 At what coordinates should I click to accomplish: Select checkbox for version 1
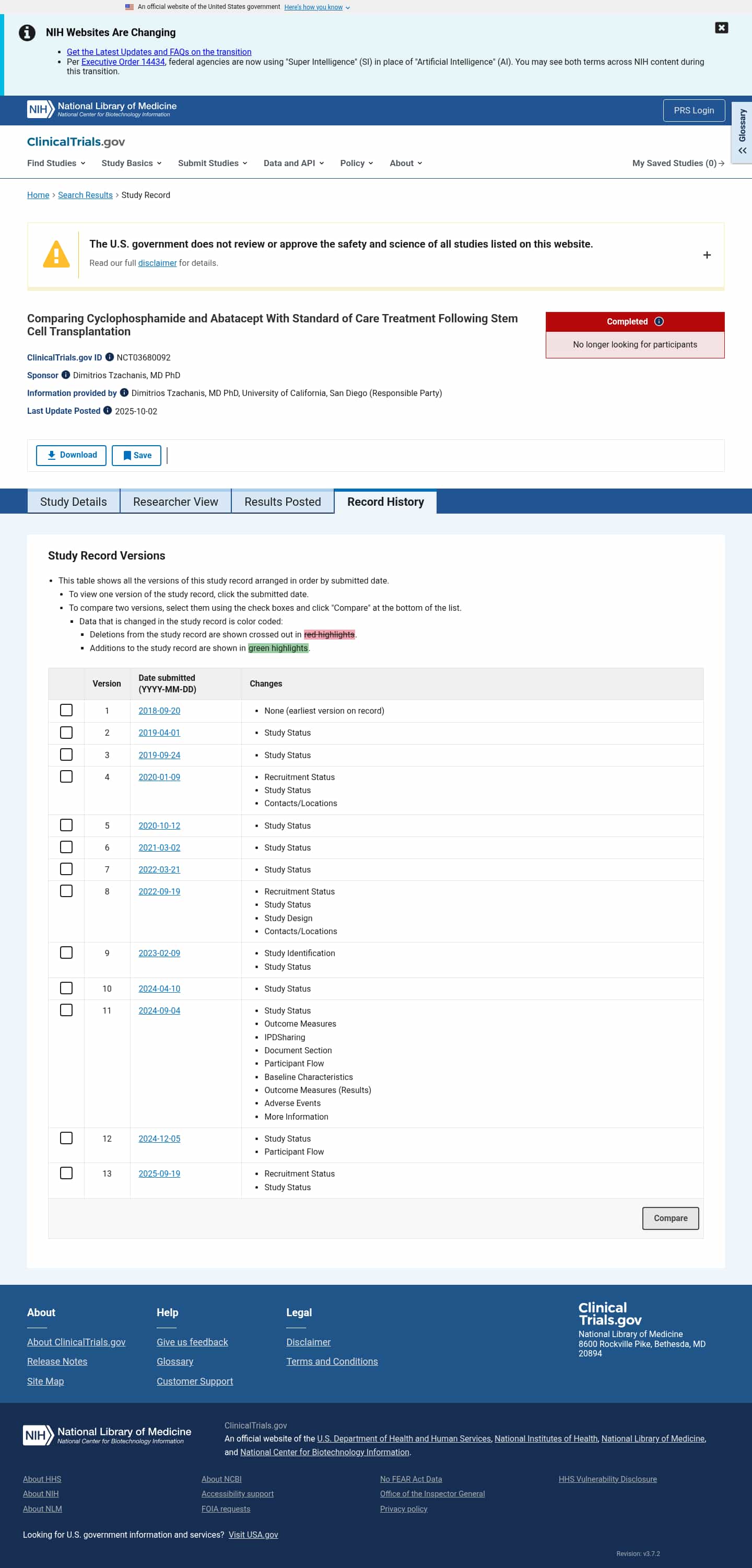tap(66, 711)
